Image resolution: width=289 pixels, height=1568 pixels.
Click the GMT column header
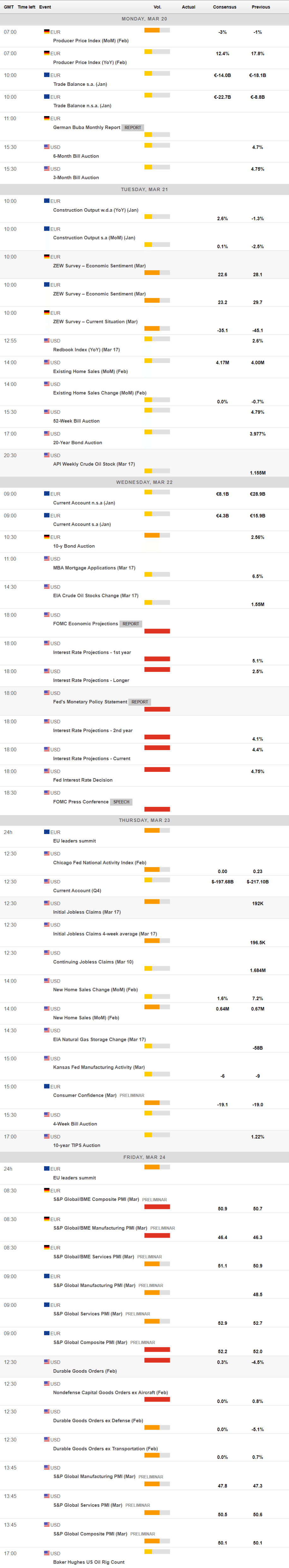tap(9, 7)
